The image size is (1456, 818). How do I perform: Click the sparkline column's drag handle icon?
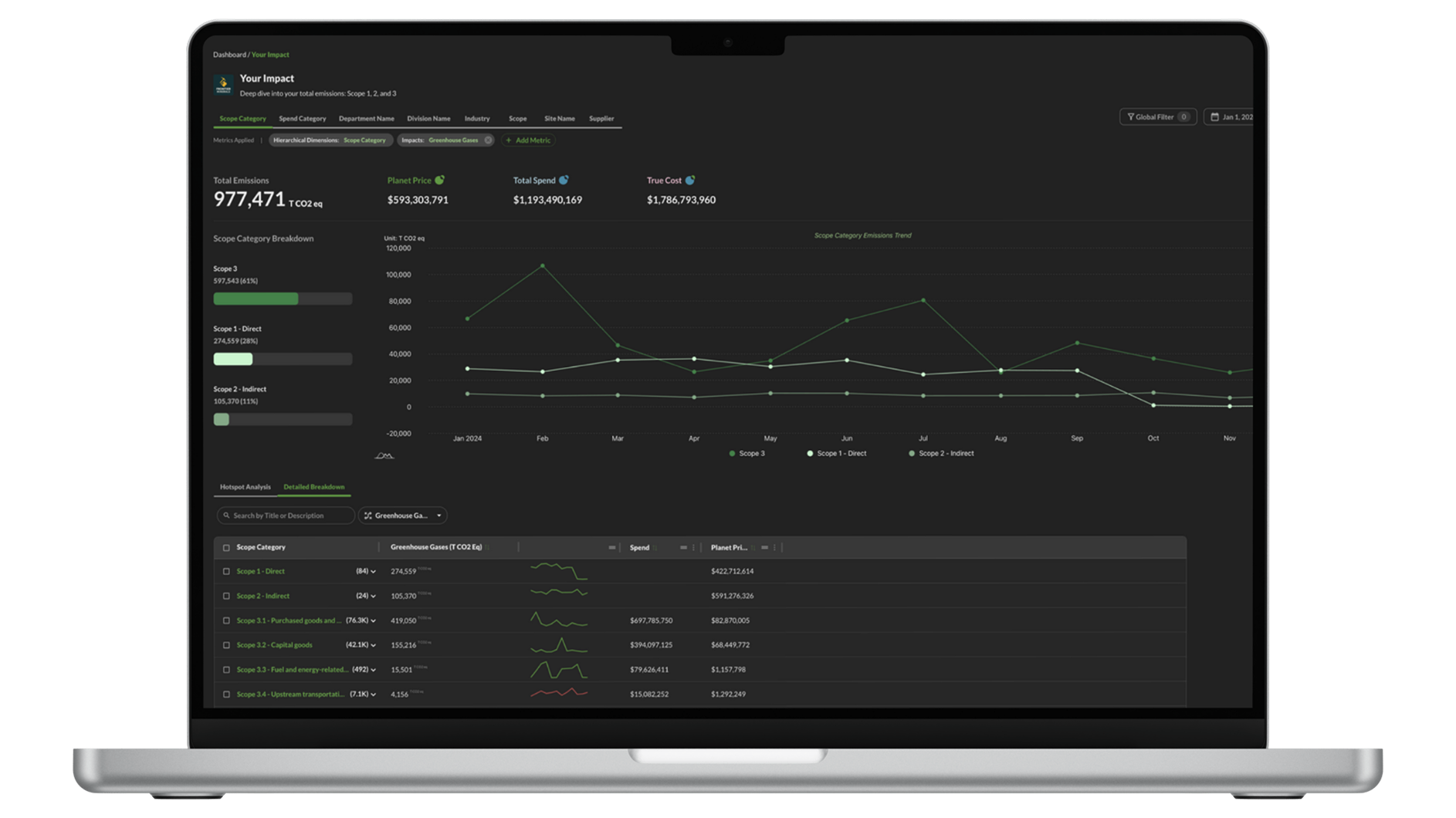pos(612,548)
